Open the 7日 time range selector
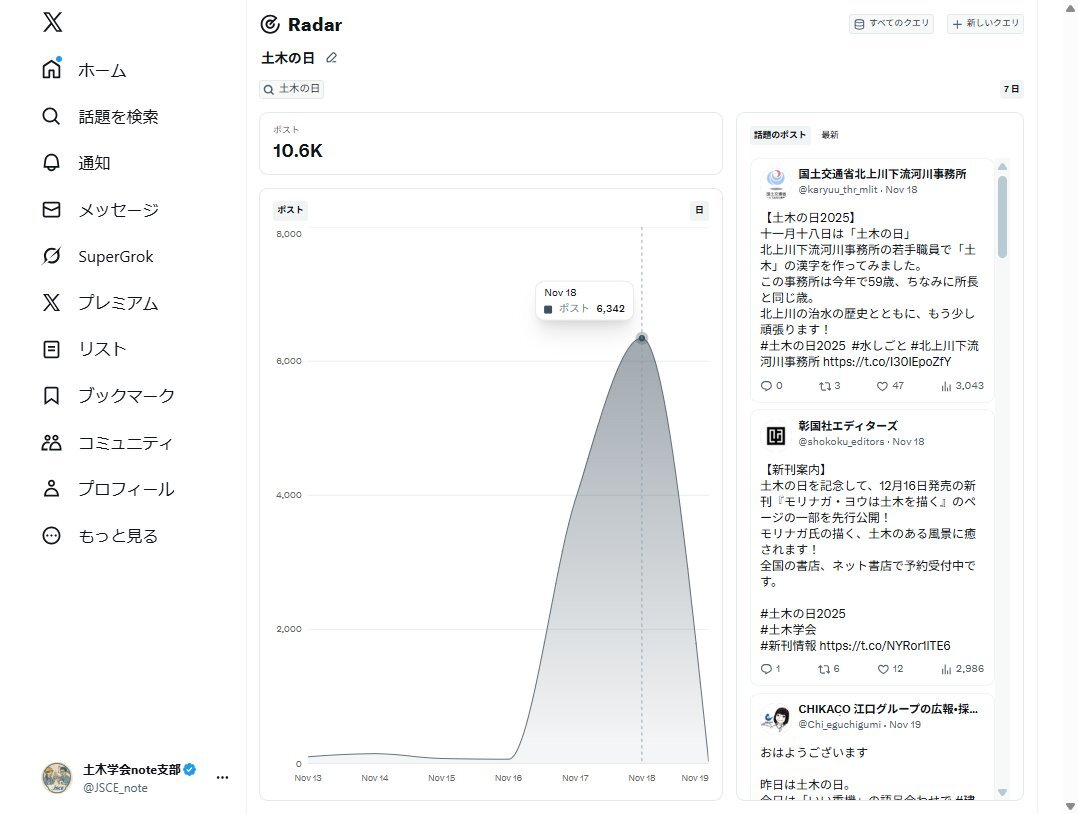Screen dimensions: 1078x814 (x=1011, y=89)
